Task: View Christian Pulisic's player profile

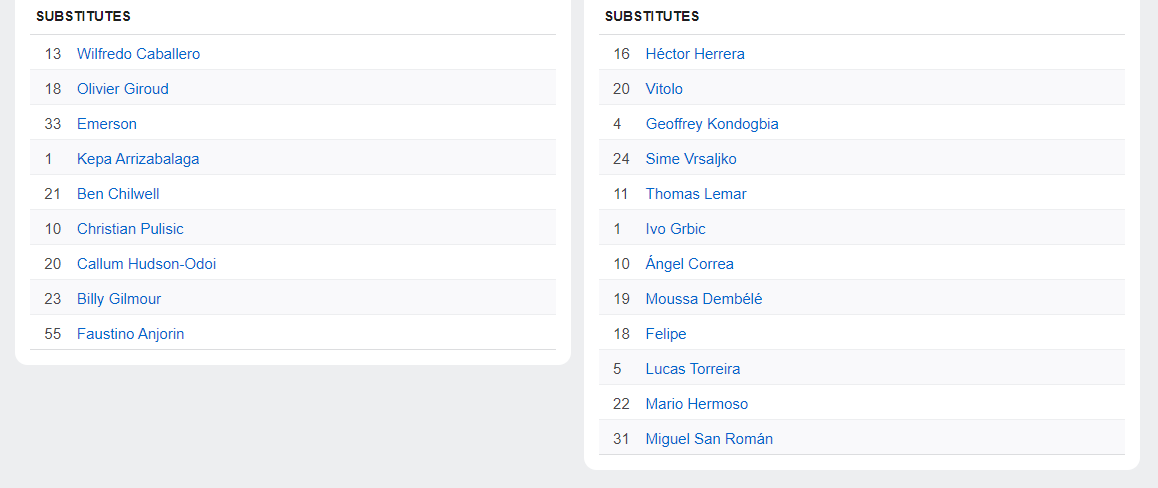Action: coord(130,229)
